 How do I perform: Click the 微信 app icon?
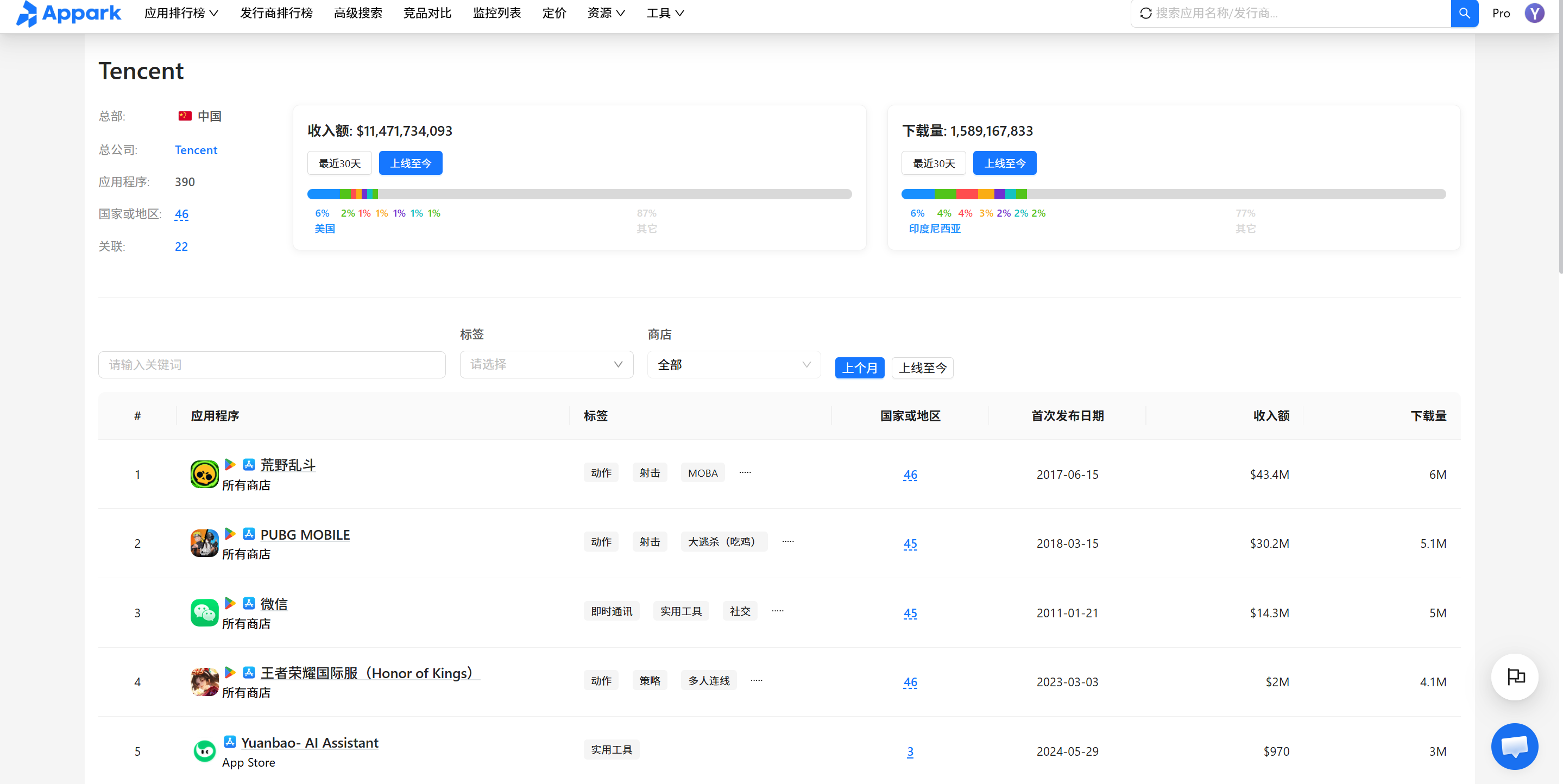(205, 613)
